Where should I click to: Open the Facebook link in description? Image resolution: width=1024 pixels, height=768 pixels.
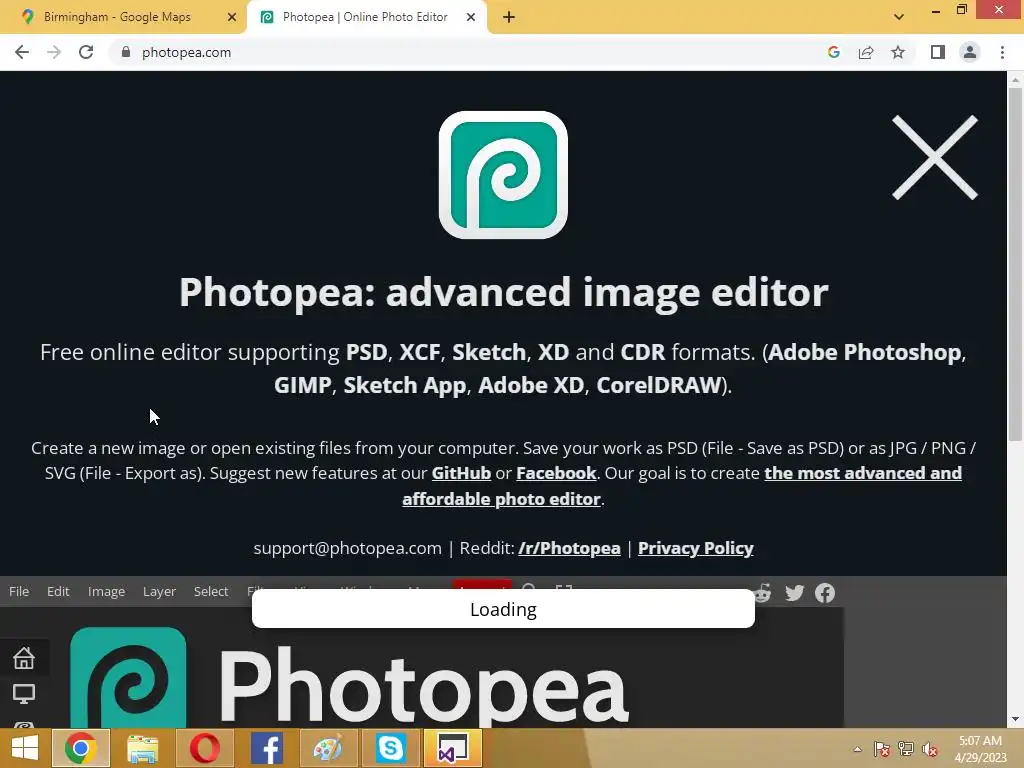click(556, 473)
